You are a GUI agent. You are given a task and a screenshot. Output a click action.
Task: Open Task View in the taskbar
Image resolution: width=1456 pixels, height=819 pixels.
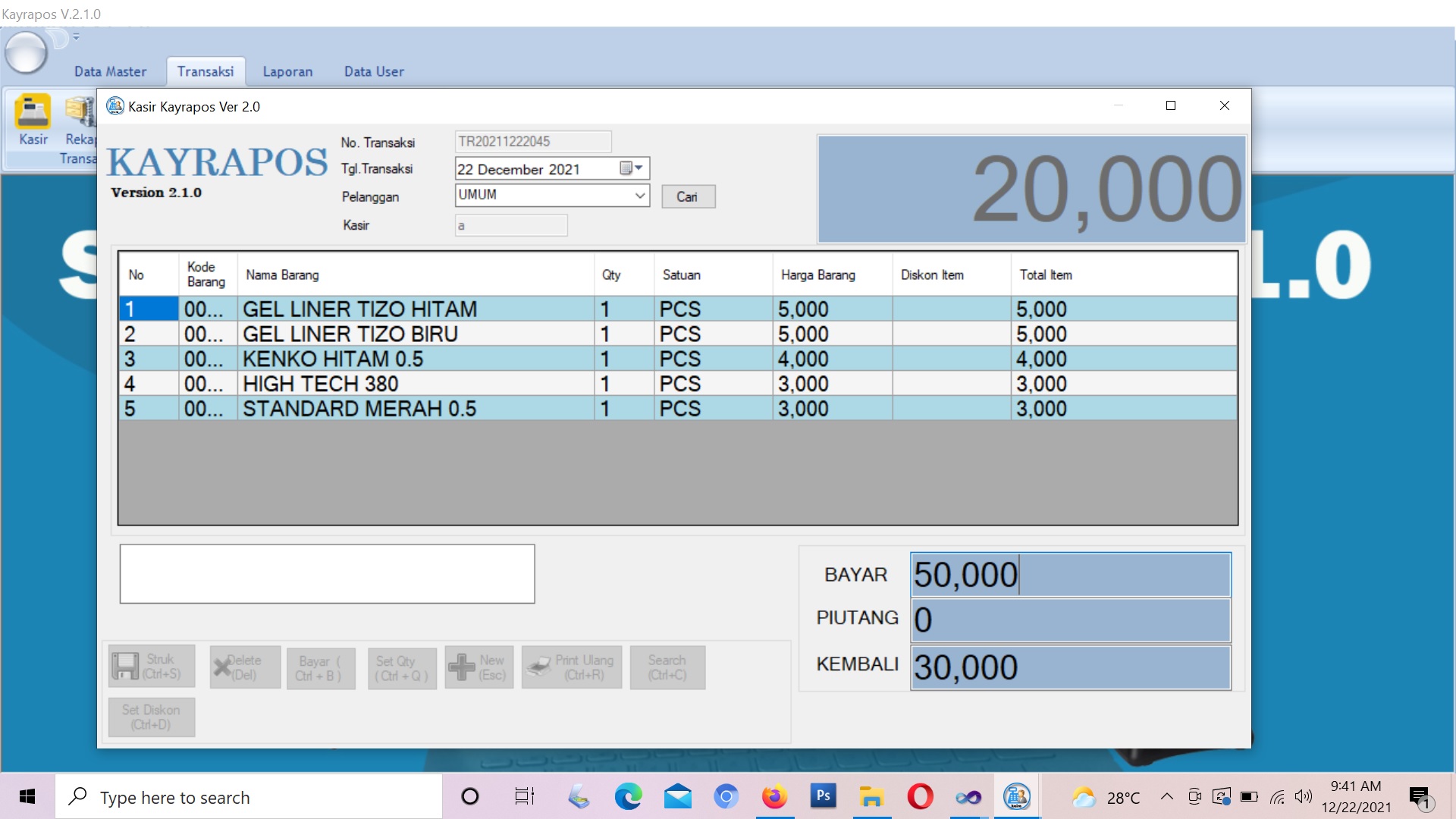524,796
